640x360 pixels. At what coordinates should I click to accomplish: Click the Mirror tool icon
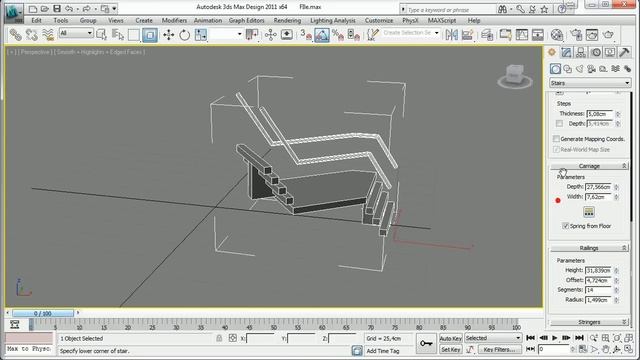point(451,35)
